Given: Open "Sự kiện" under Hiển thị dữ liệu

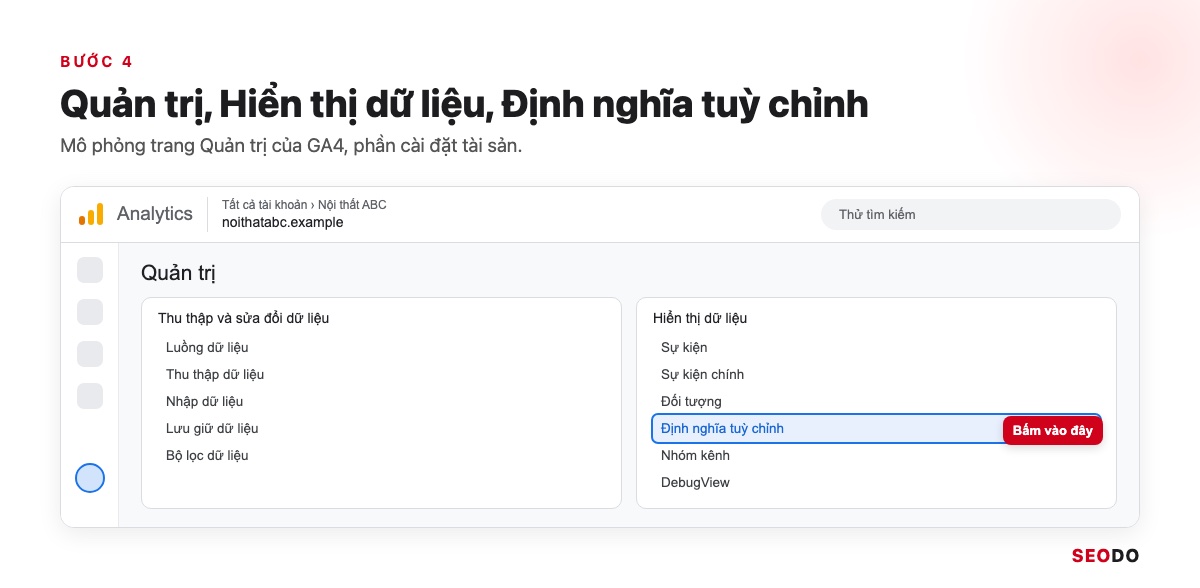Looking at the screenshot, I should [684, 347].
